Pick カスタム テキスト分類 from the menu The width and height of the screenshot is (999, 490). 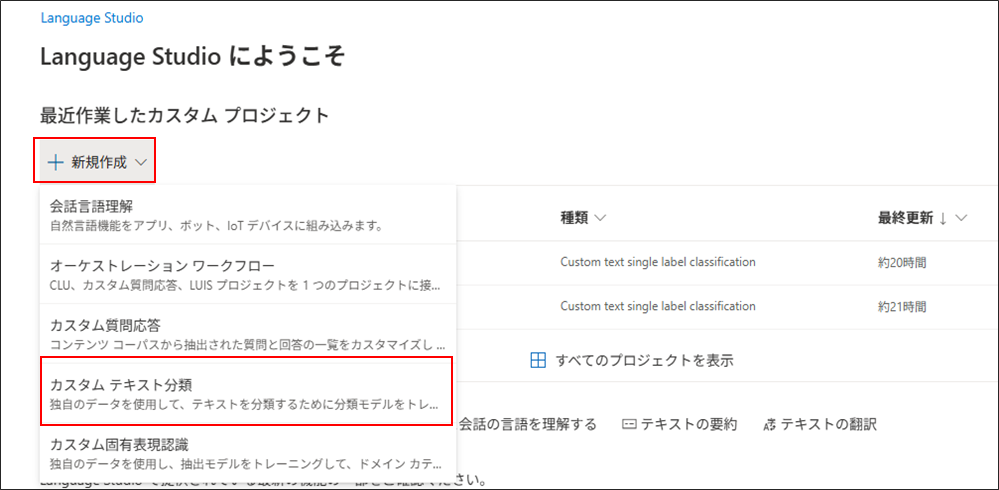[x=248, y=393]
